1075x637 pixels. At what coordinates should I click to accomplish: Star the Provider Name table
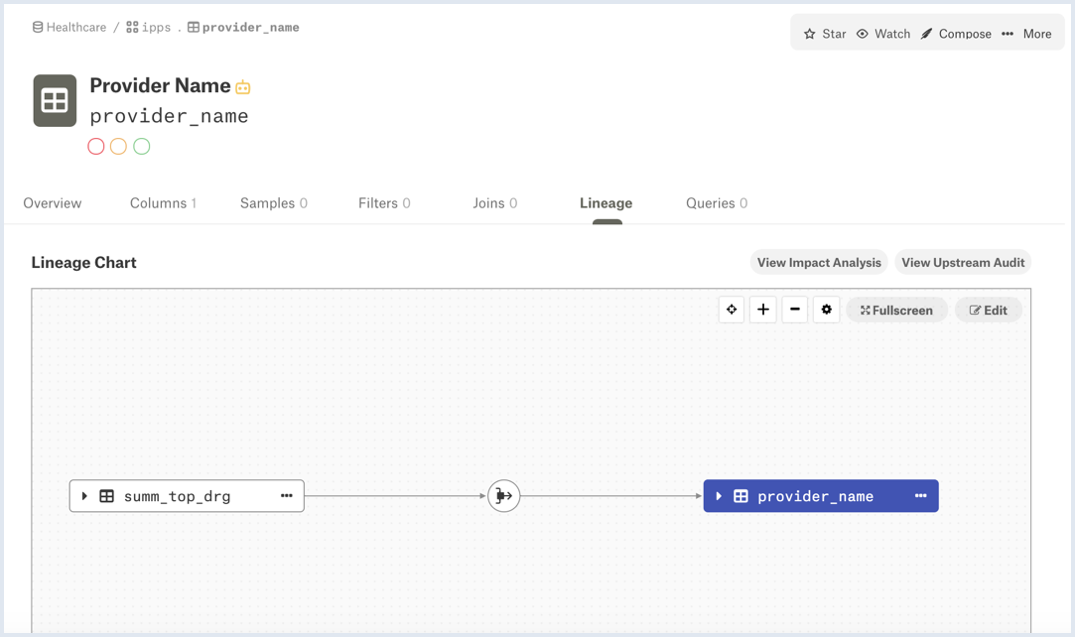pyautogui.click(x=825, y=34)
